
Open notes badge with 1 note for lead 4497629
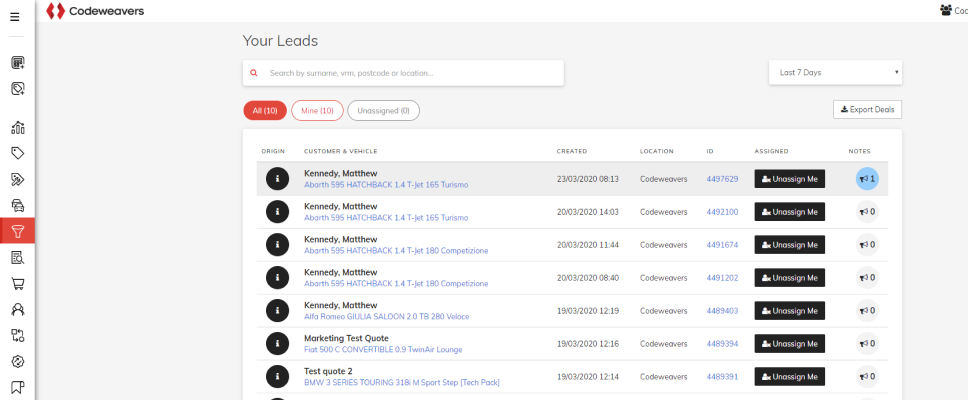(867, 179)
